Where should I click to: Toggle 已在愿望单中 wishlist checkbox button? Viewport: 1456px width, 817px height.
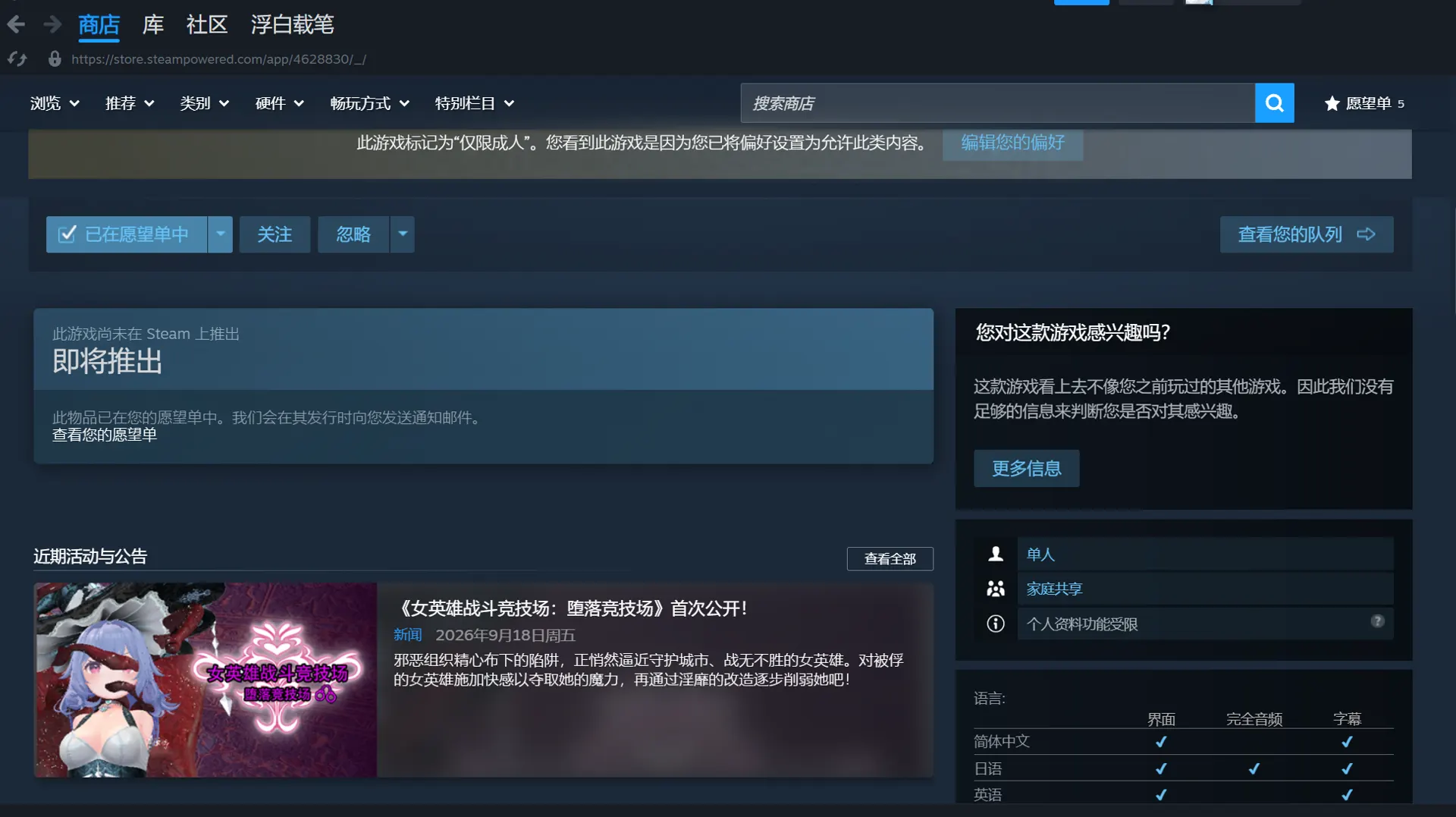127,234
